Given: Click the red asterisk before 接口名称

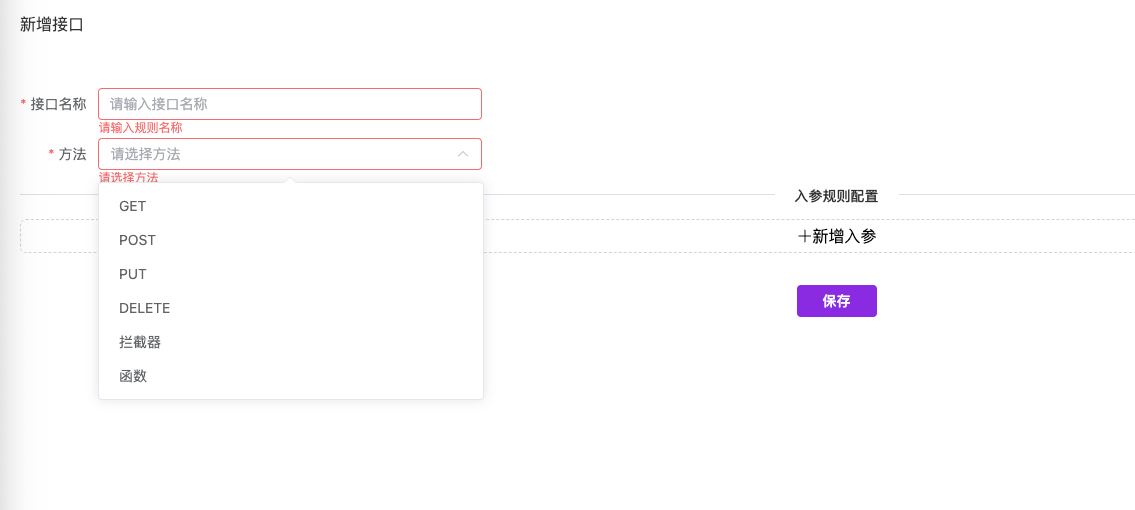Looking at the screenshot, I should (23, 104).
